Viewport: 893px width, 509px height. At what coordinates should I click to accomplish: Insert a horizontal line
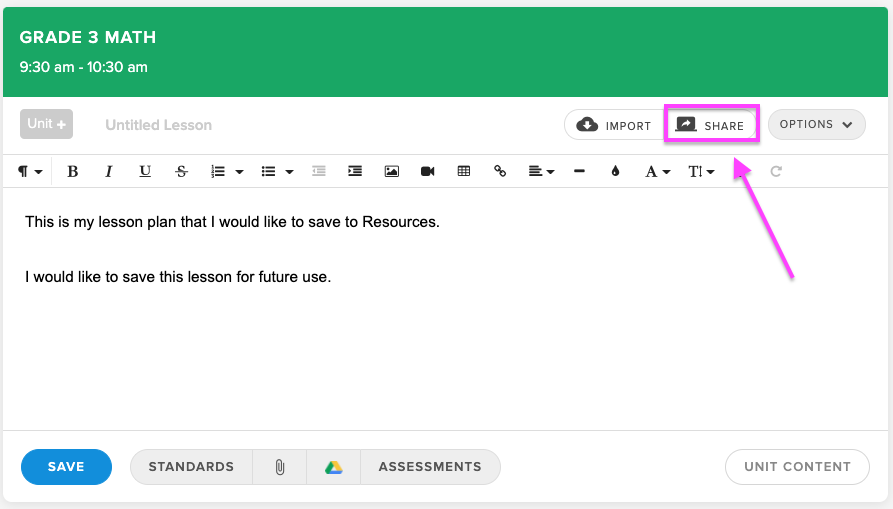(x=579, y=171)
